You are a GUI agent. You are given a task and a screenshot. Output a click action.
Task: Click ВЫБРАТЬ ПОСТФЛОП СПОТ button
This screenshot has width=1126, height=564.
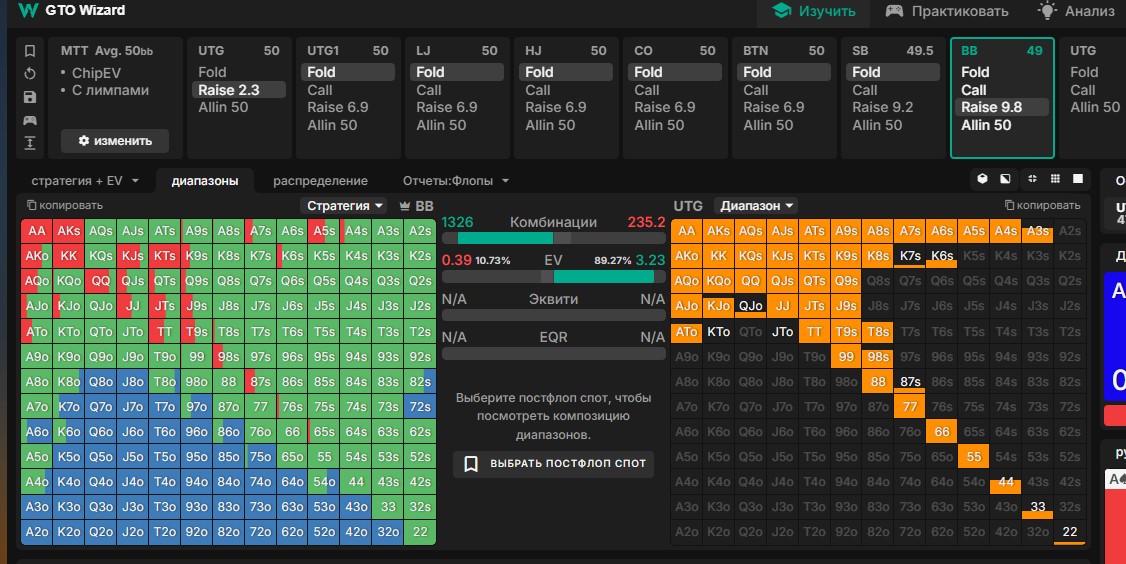[x=554, y=464]
